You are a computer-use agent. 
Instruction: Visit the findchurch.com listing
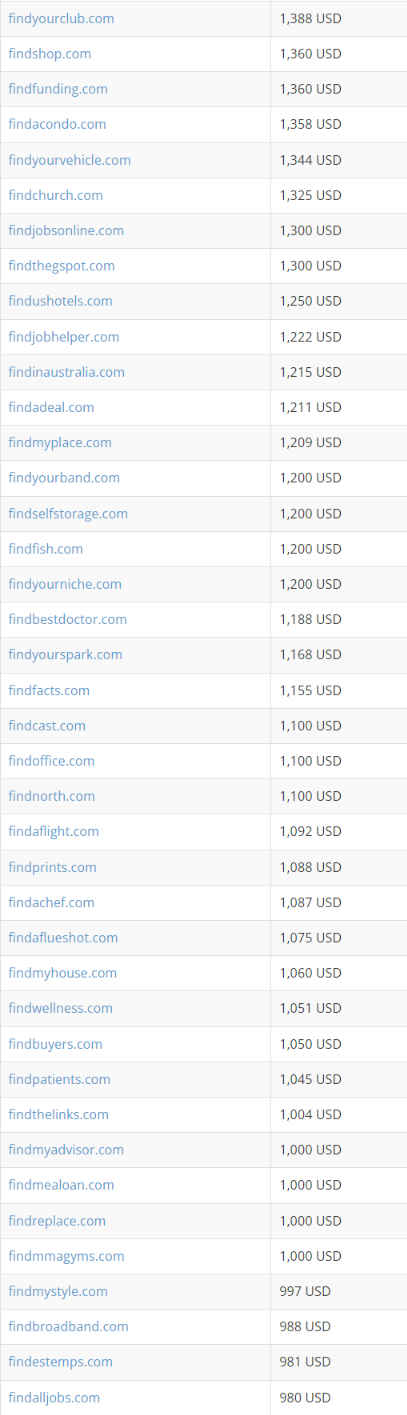[x=55, y=195]
